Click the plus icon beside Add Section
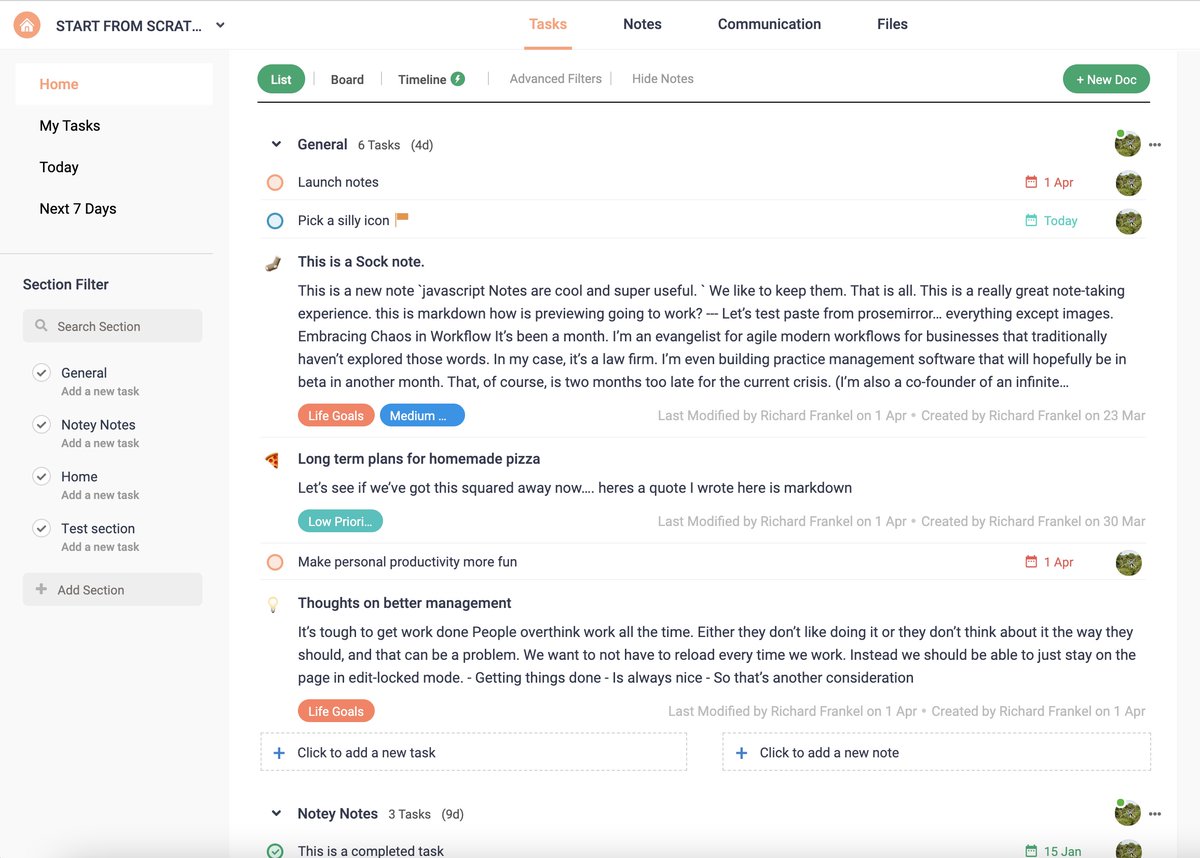This screenshot has height=858, width=1200. click(39, 589)
